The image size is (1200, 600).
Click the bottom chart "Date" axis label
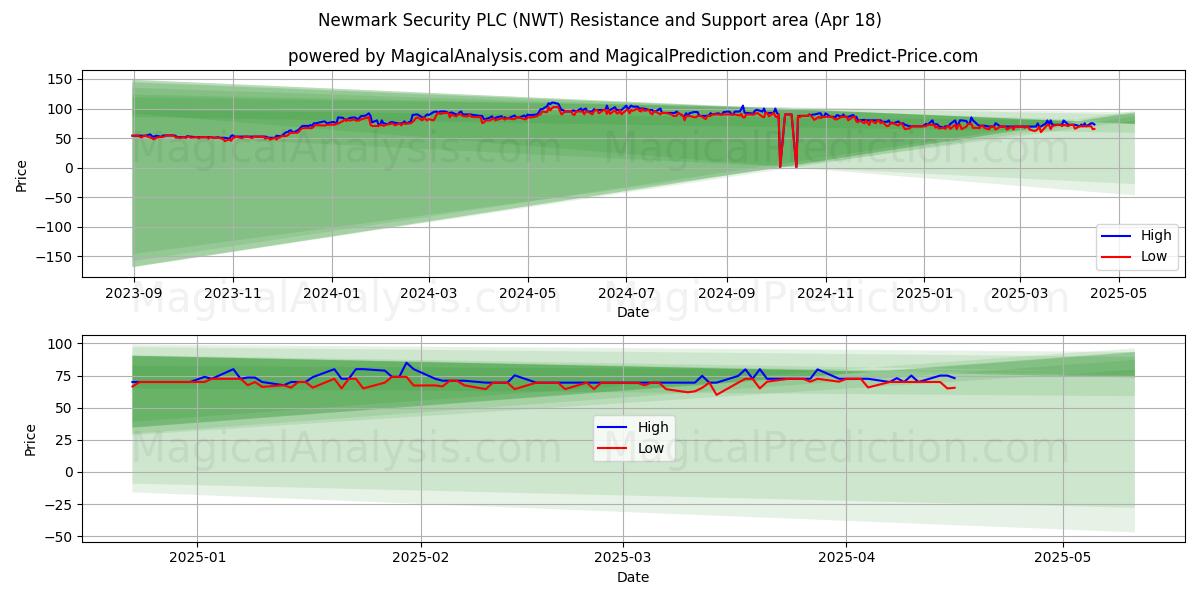(633, 577)
